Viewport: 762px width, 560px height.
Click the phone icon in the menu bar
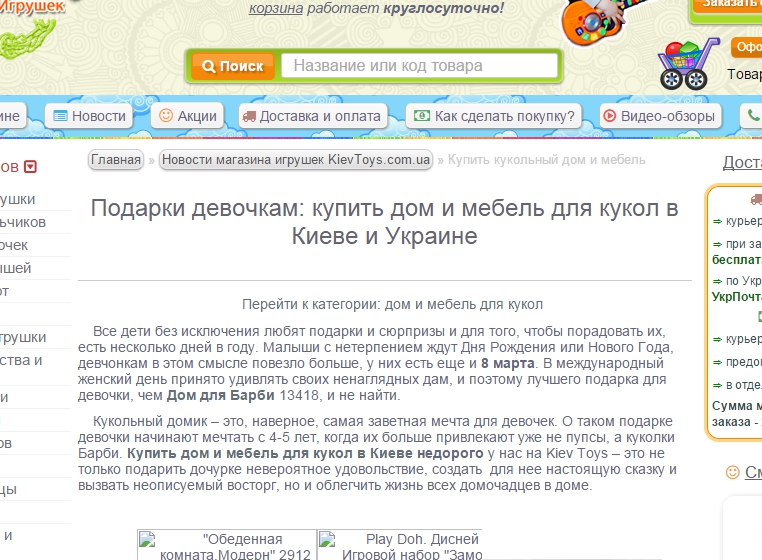click(753, 116)
